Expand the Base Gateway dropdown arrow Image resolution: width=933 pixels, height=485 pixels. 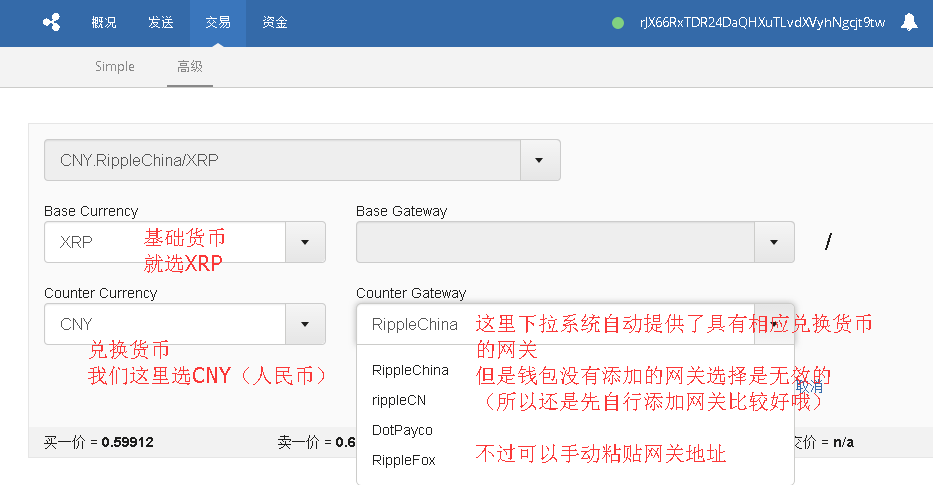click(x=774, y=242)
